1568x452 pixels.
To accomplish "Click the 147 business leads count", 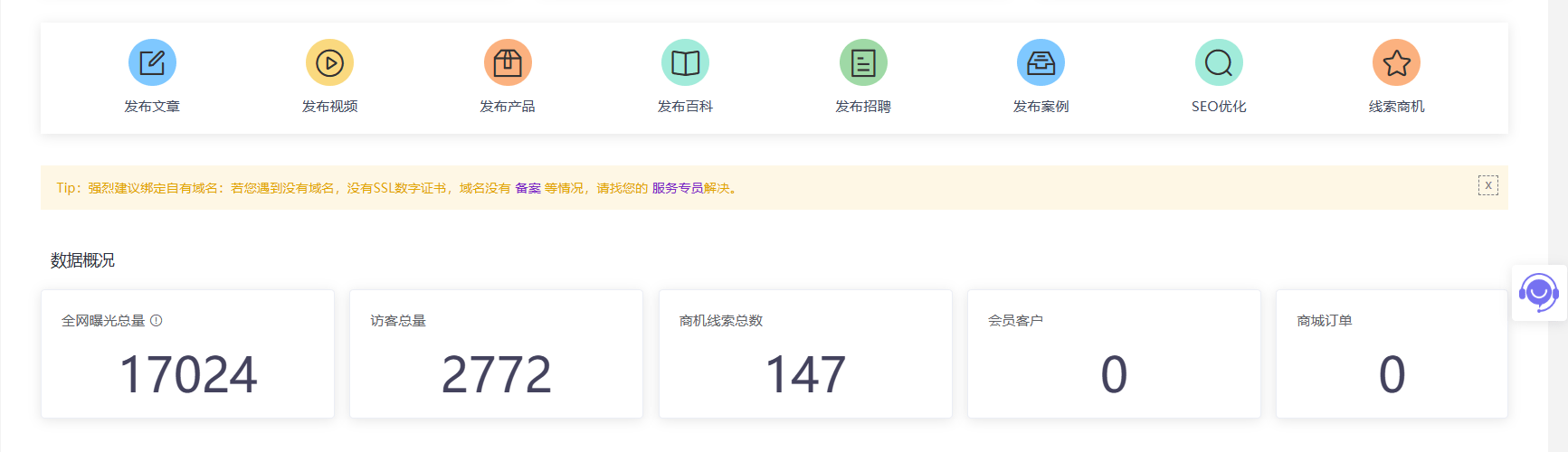I will [x=805, y=374].
